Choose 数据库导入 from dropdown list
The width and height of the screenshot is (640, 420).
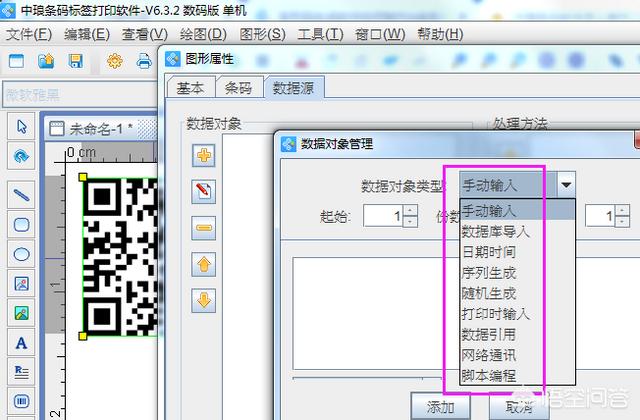[x=518, y=231]
